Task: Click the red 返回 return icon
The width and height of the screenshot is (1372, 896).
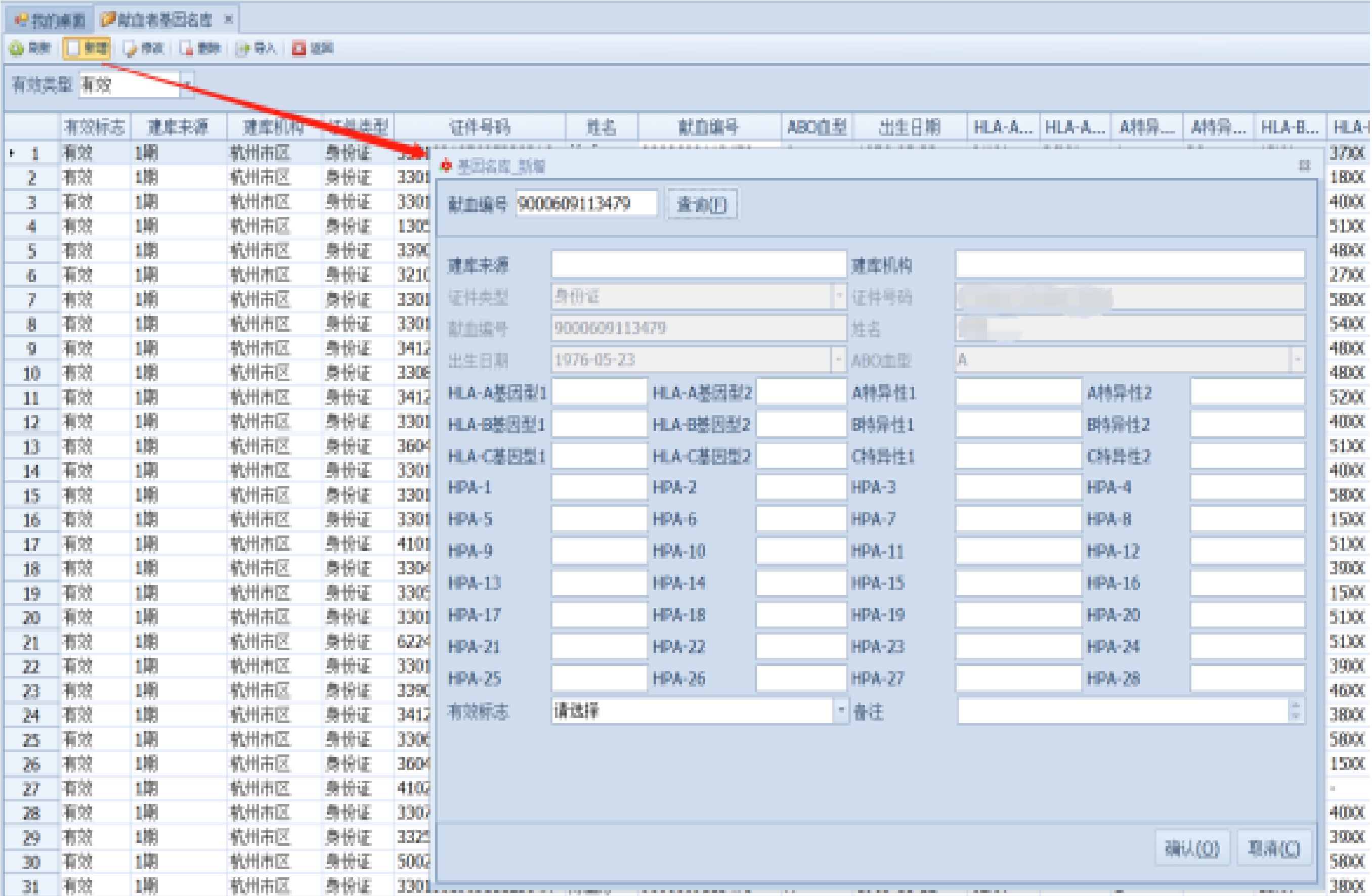Action: coord(298,49)
